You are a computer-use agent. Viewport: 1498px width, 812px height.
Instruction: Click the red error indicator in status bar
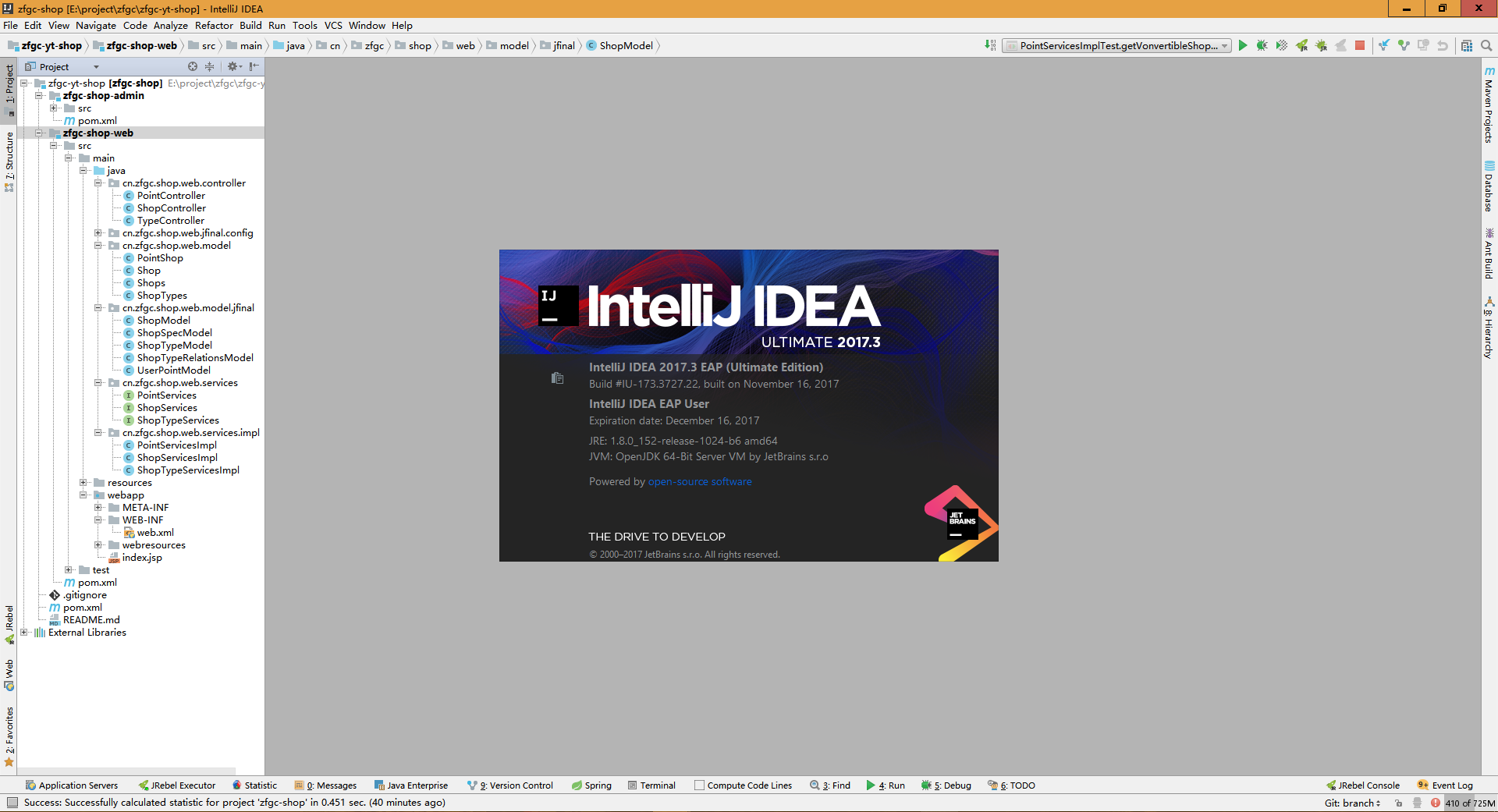(x=1435, y=803)
